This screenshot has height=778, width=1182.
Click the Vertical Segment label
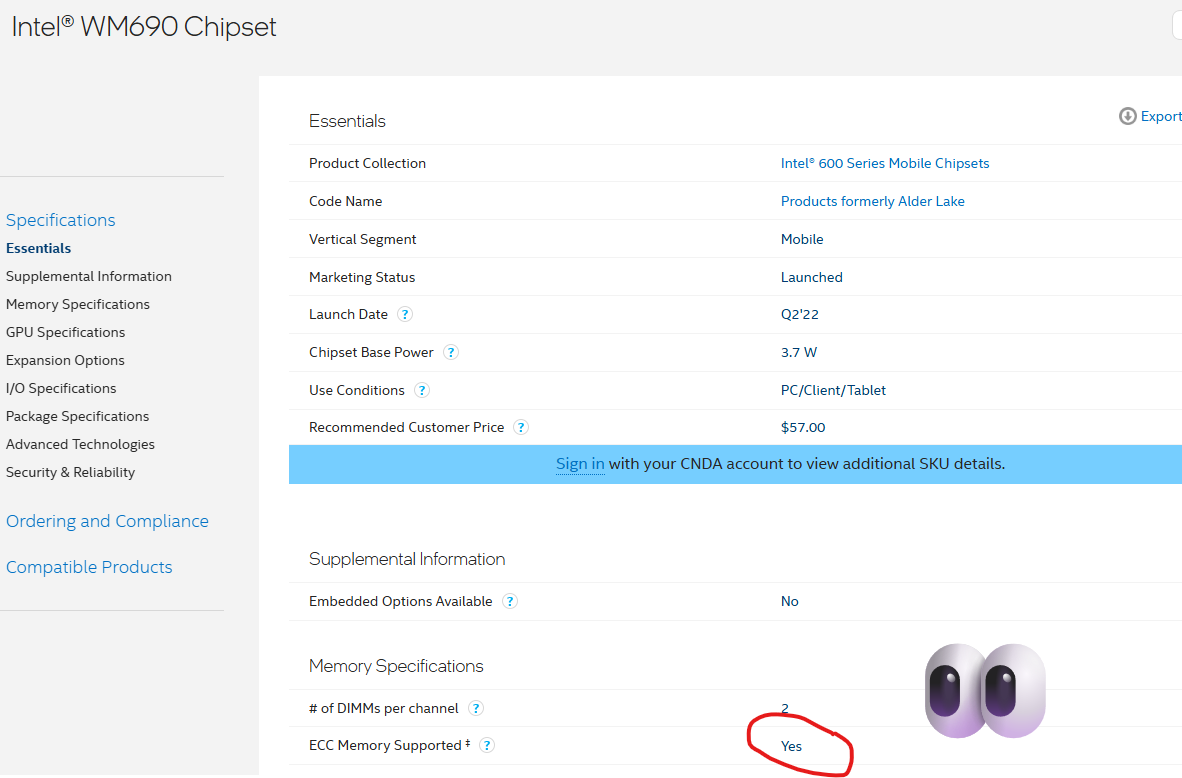point(362,239)
